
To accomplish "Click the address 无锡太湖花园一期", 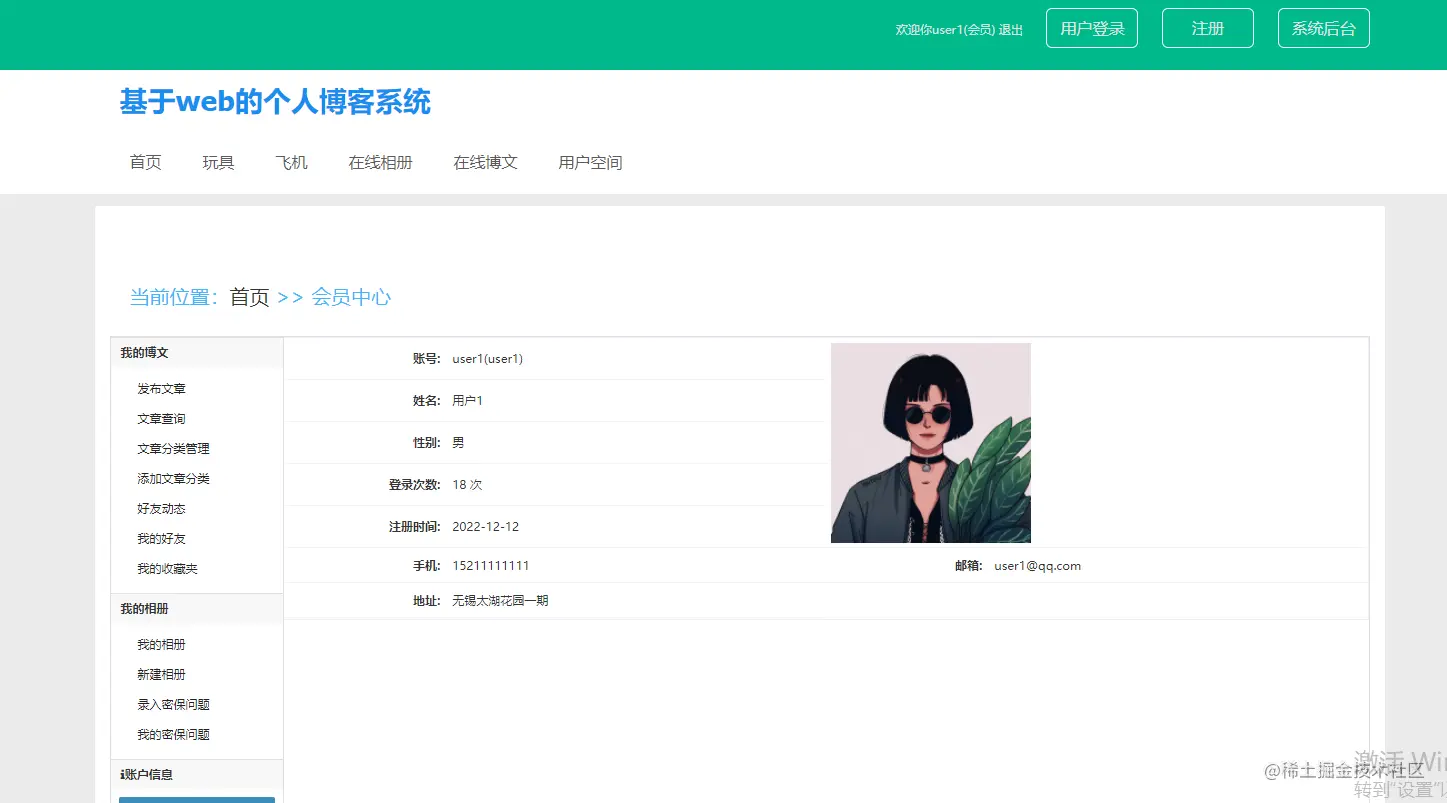I will (500, 601).
